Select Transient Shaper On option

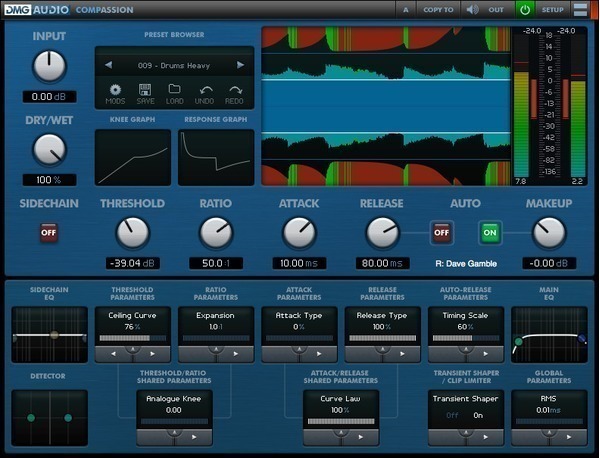tap(478, 415)
